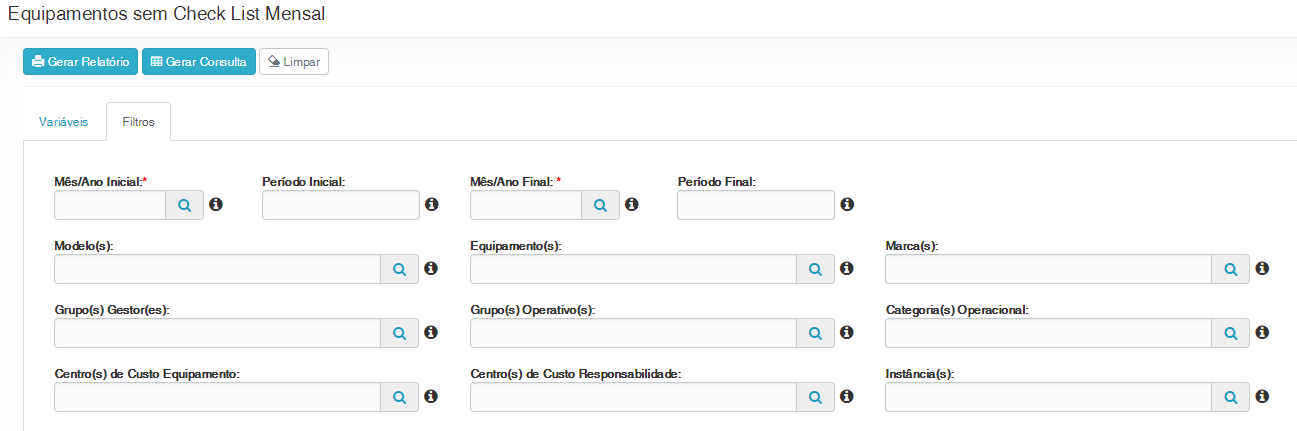This screenshot has width=1297, height=431.
Task: Open Centro(s) de Custo Equipamento search lookup
Action: 399,397
